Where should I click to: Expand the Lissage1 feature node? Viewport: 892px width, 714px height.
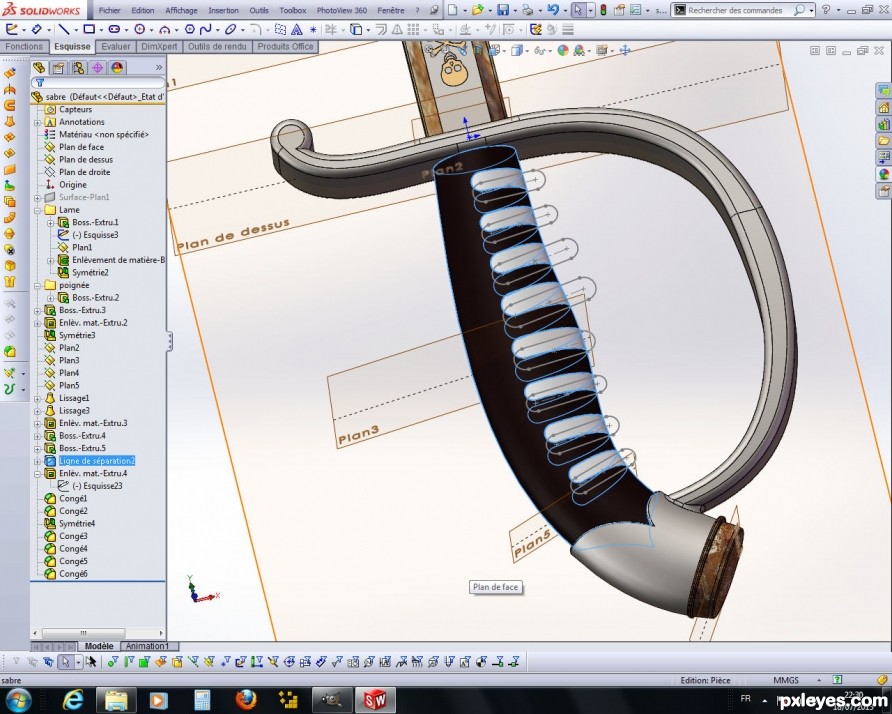38,398
